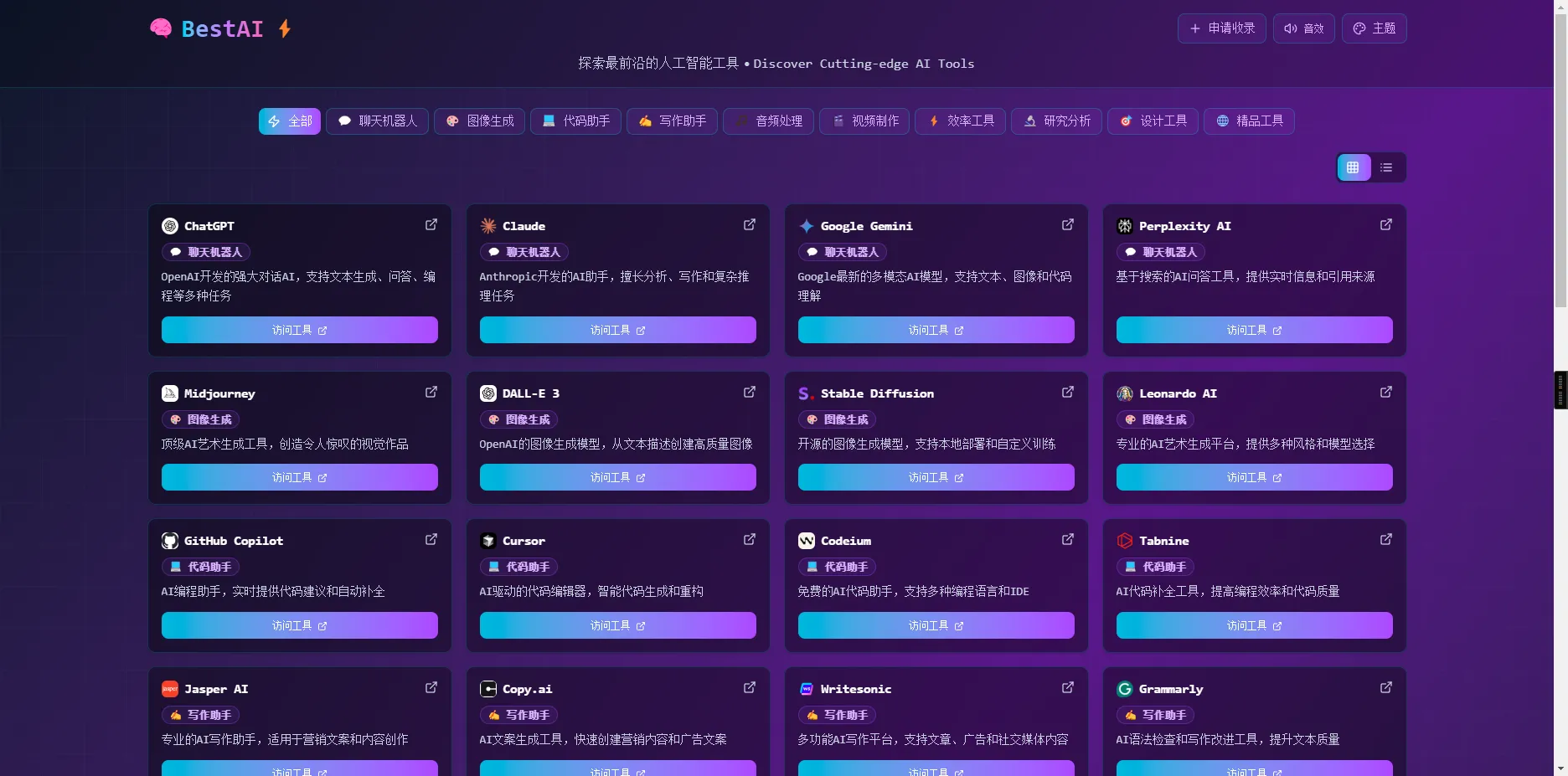Click 访问工具 button on Tabnine card
Viewport: 1568px width, 776px height.
1255,625
